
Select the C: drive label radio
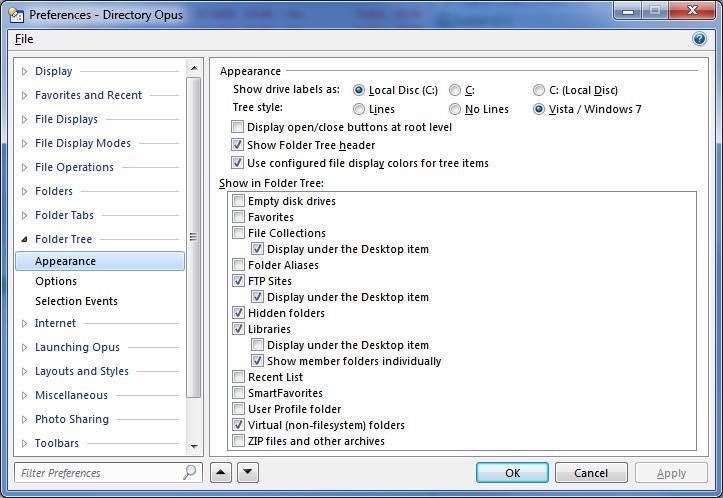(455, 90)
